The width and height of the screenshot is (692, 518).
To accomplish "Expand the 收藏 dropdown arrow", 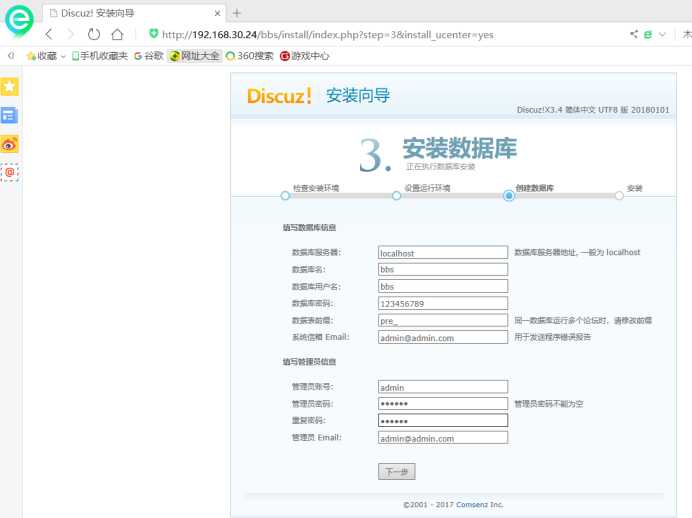I will (63, 56).
